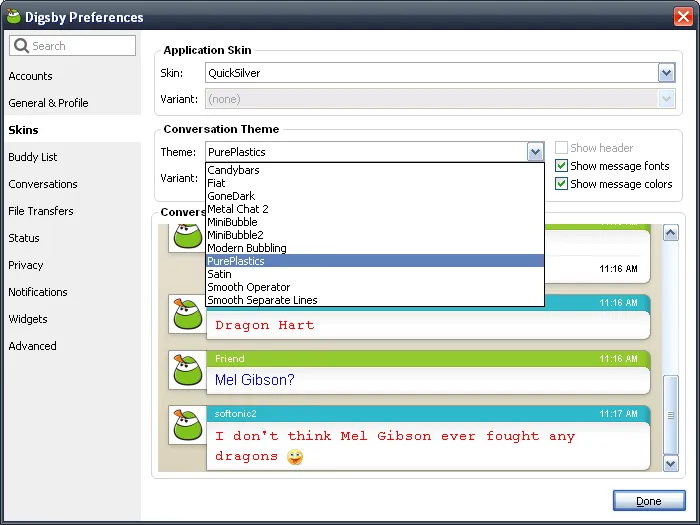Choose Fiat theme from list
This screenshot has height=525, width=700.
(375, 183)
